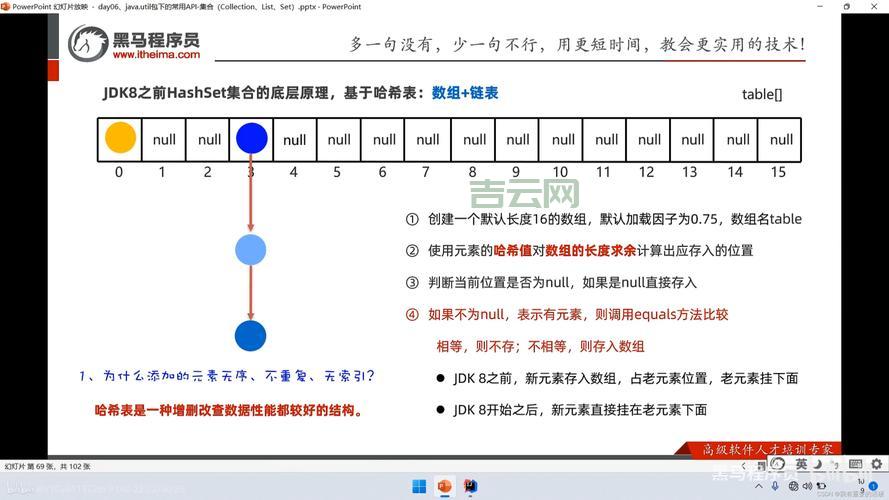This screenshot has width=889, height=500.
Task: Click handwritten question 为什么添加的元素无序
Action: pos(227,376)
